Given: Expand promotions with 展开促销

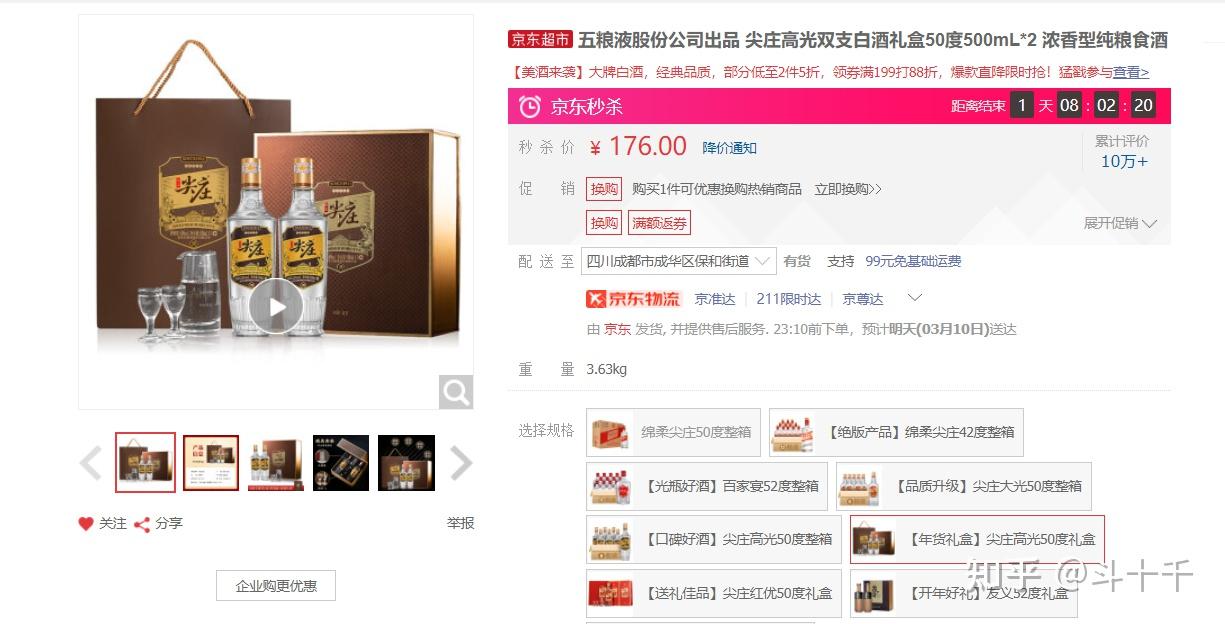Looking at the screenshot, I should (x=1120, y=223).
